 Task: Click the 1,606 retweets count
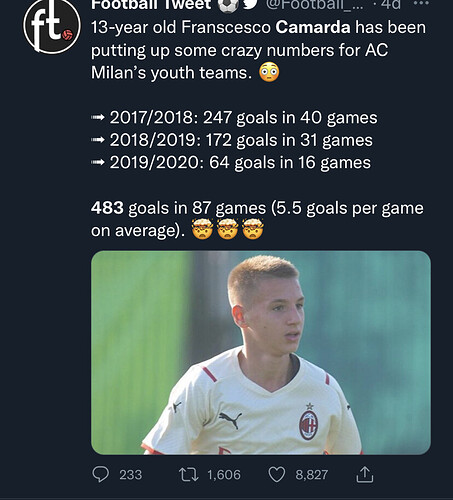point(224,475)
